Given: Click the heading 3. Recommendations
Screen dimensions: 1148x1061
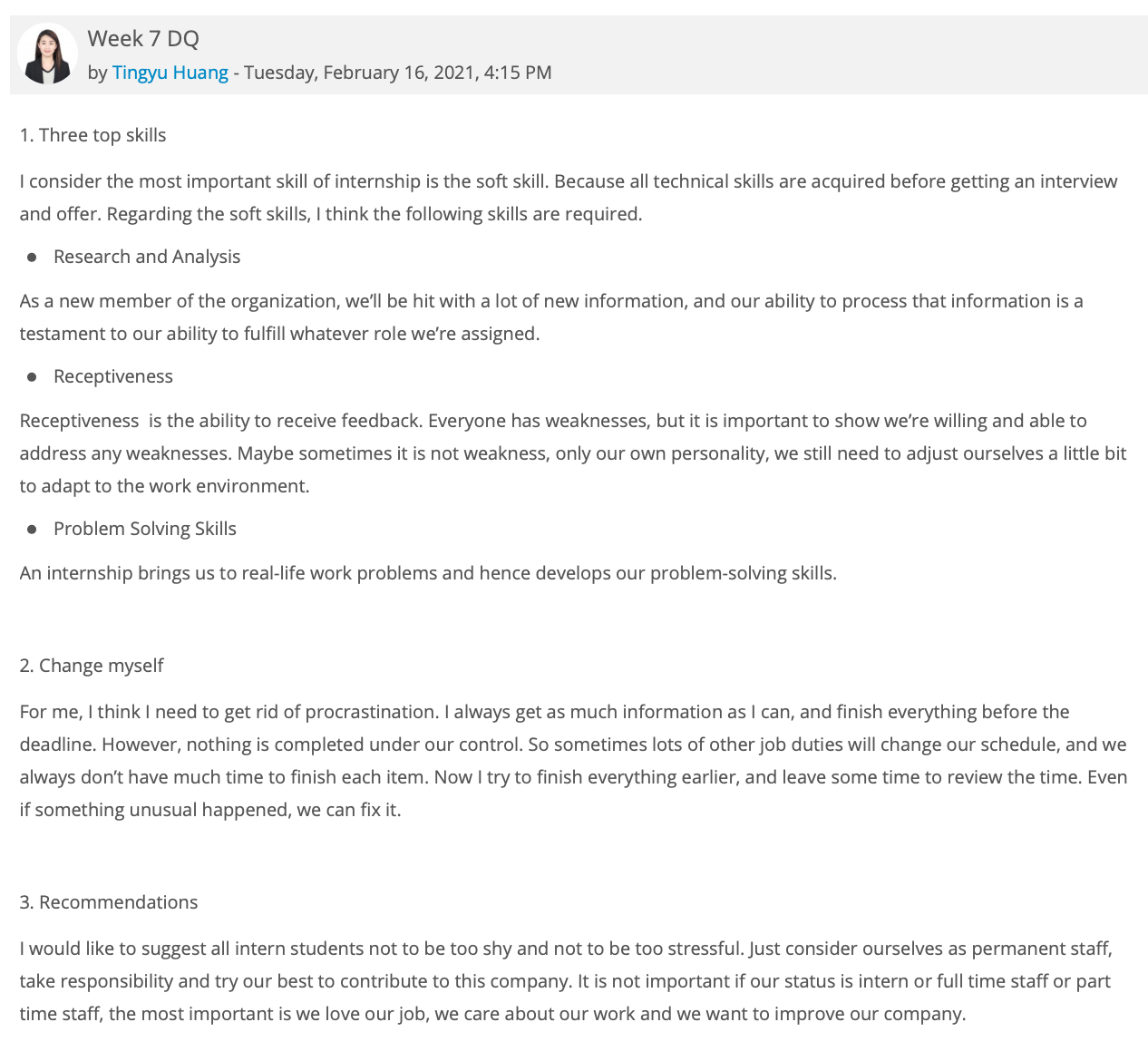Looking at the screenshot, I should (109, 902).
